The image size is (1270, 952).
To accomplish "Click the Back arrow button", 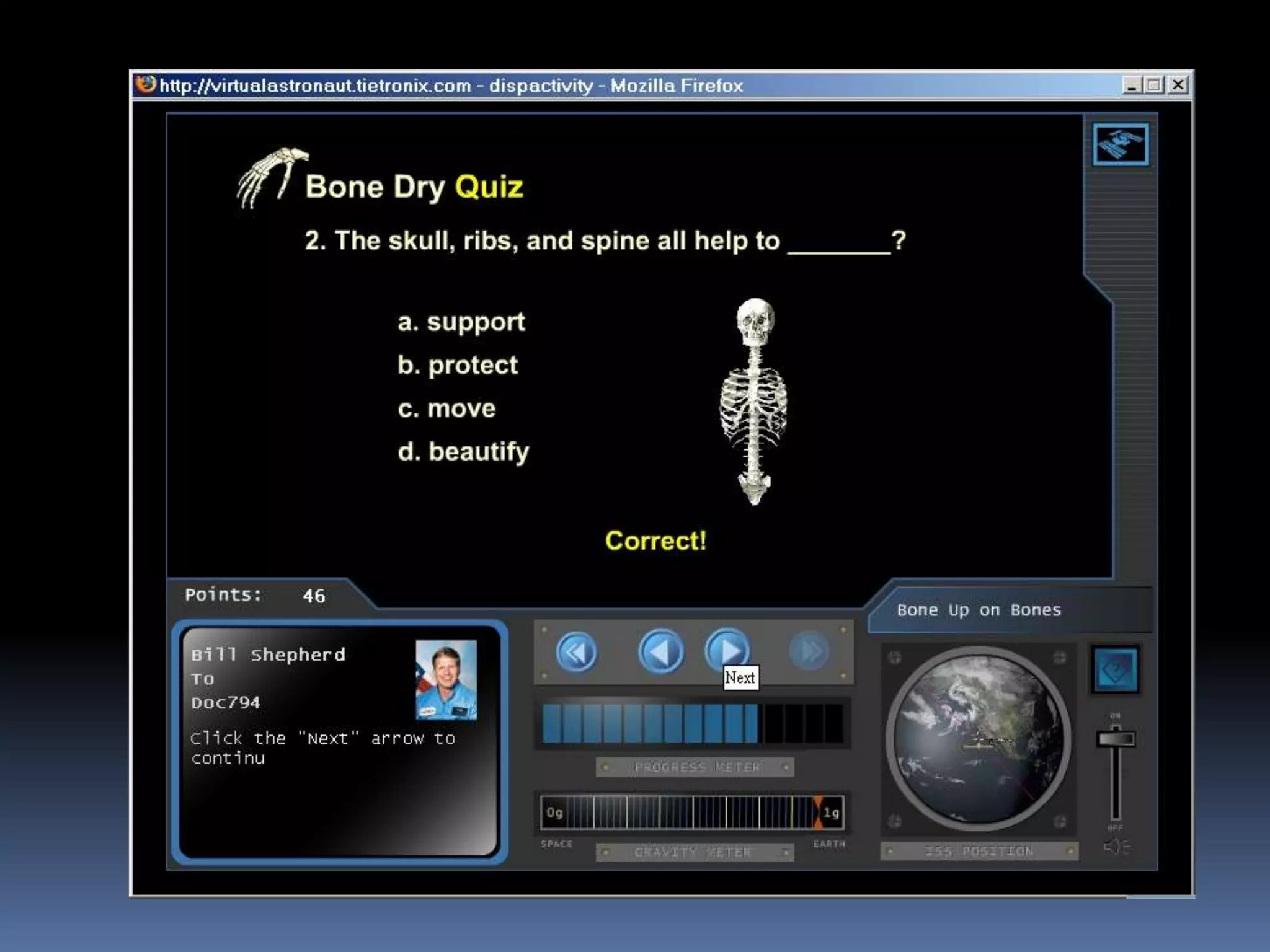I will click(661, 651).
